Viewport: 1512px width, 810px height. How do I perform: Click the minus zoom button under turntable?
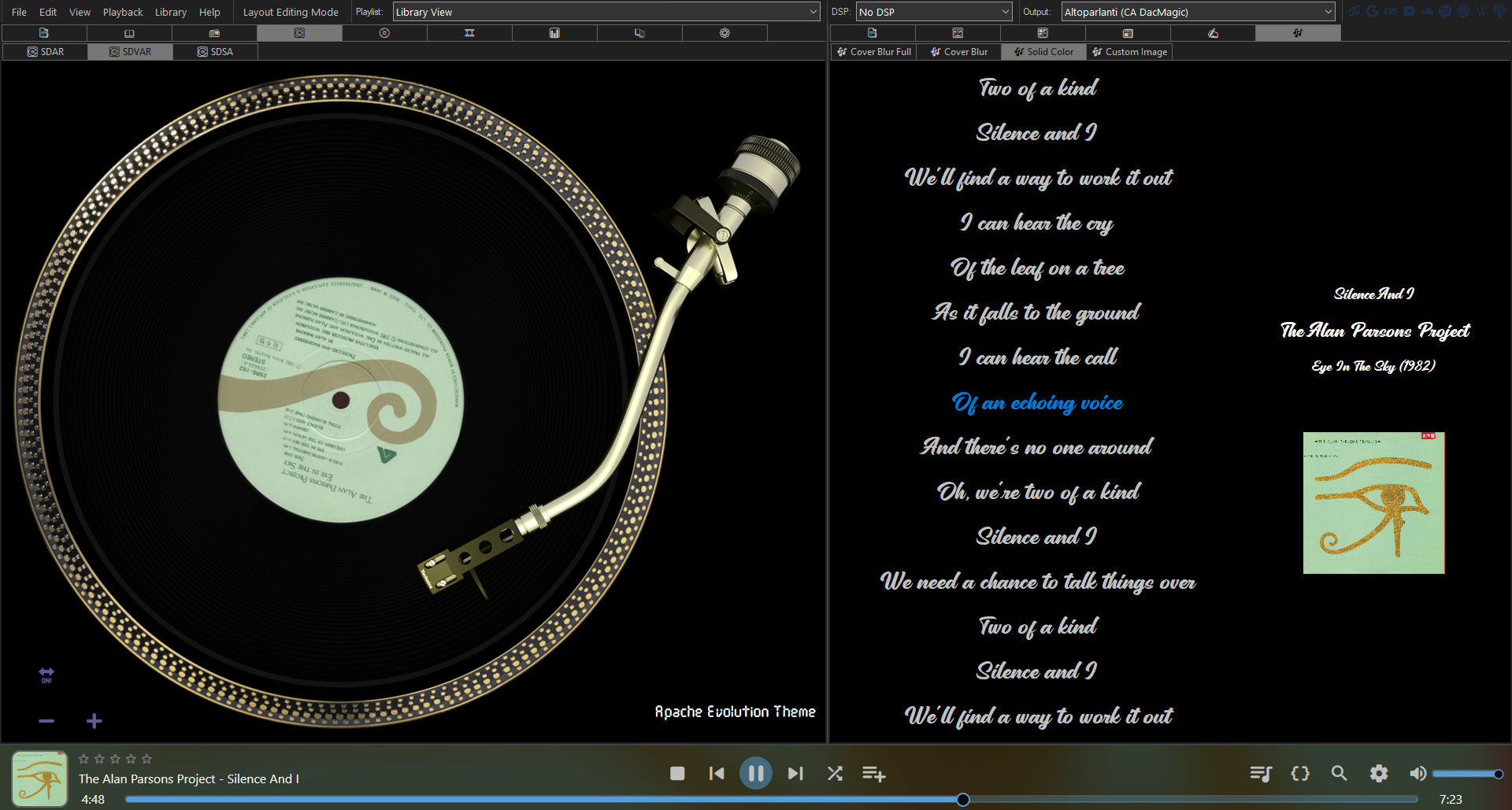tap(46, 721)
